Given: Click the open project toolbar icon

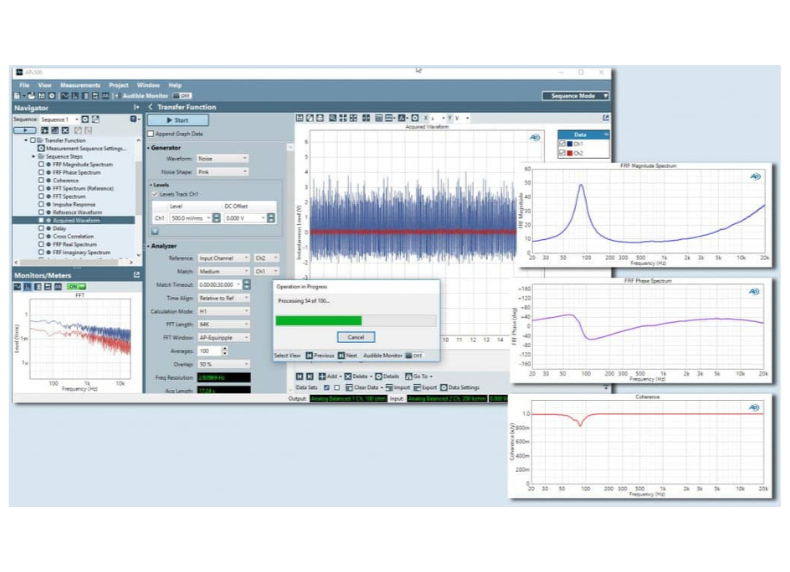Looking at the screenshot, I should coord(31,96).
